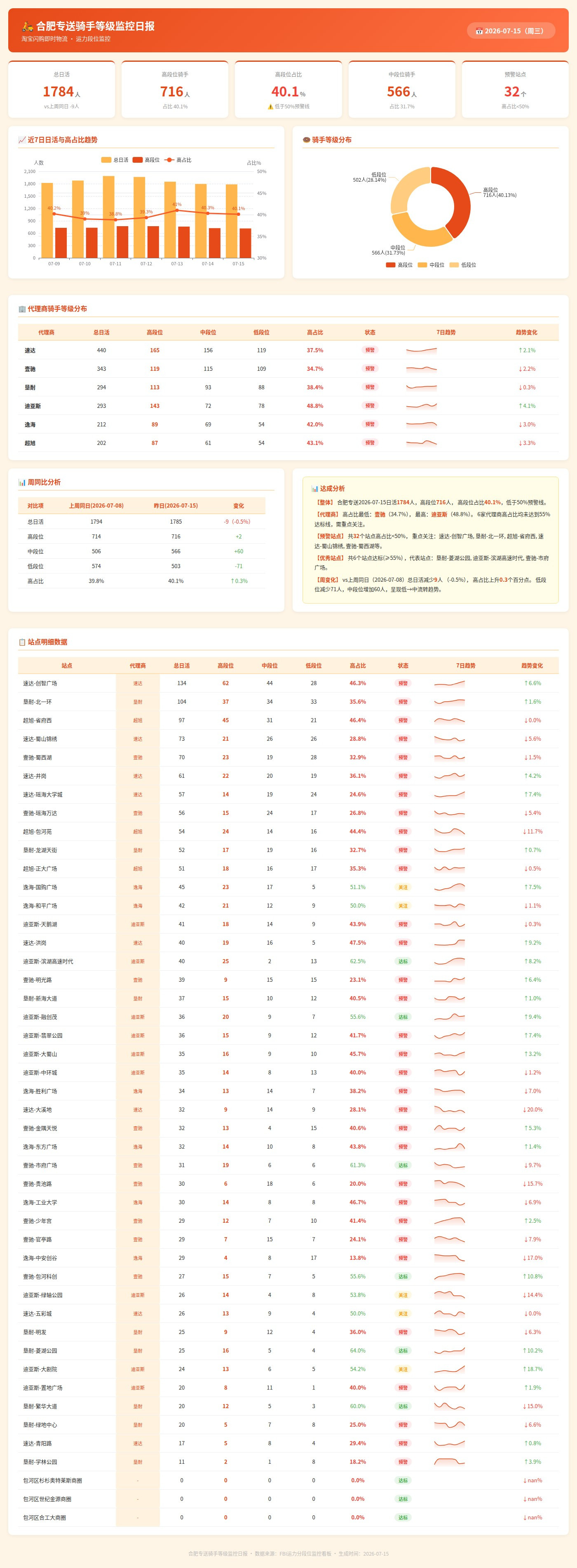
Task: Open the sparkline for 逸海-中安创谷
Action: 449,1258
